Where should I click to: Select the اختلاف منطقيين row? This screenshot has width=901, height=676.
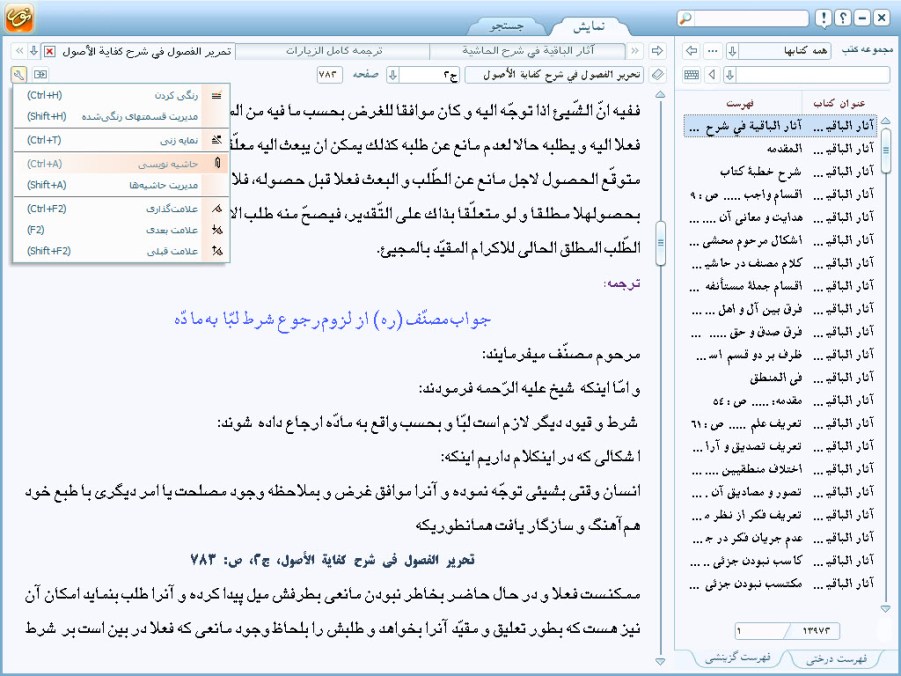pyautogui.click(x=781, y=470)
